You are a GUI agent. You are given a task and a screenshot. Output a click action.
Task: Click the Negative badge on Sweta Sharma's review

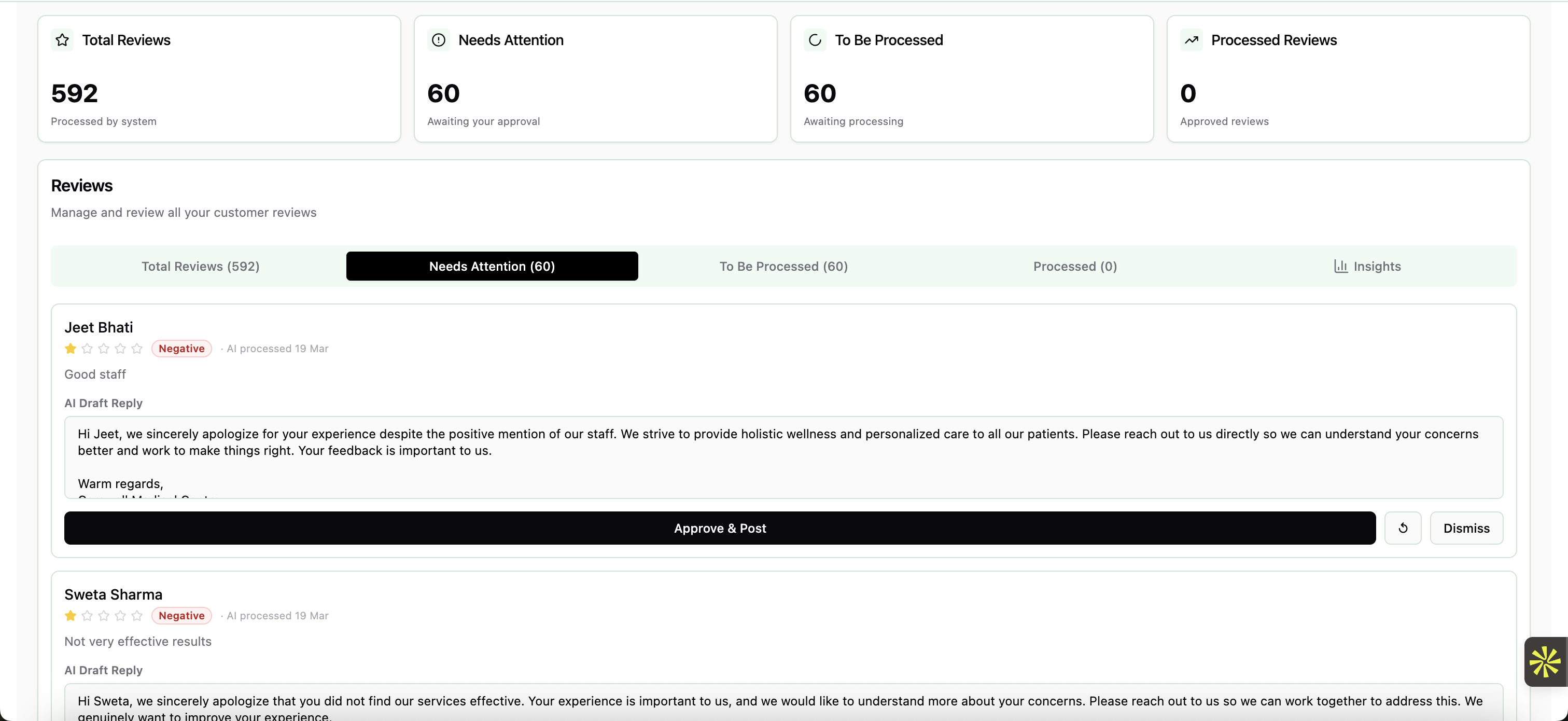click(x=181, y=616)
